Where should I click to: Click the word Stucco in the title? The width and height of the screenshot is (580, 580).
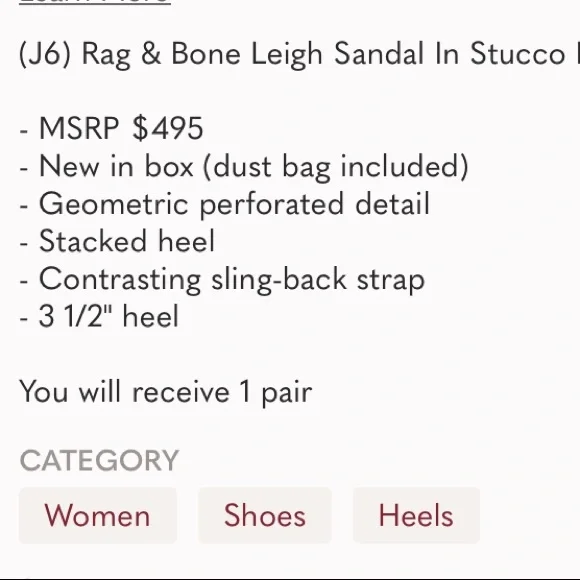[x=518, y=54]
